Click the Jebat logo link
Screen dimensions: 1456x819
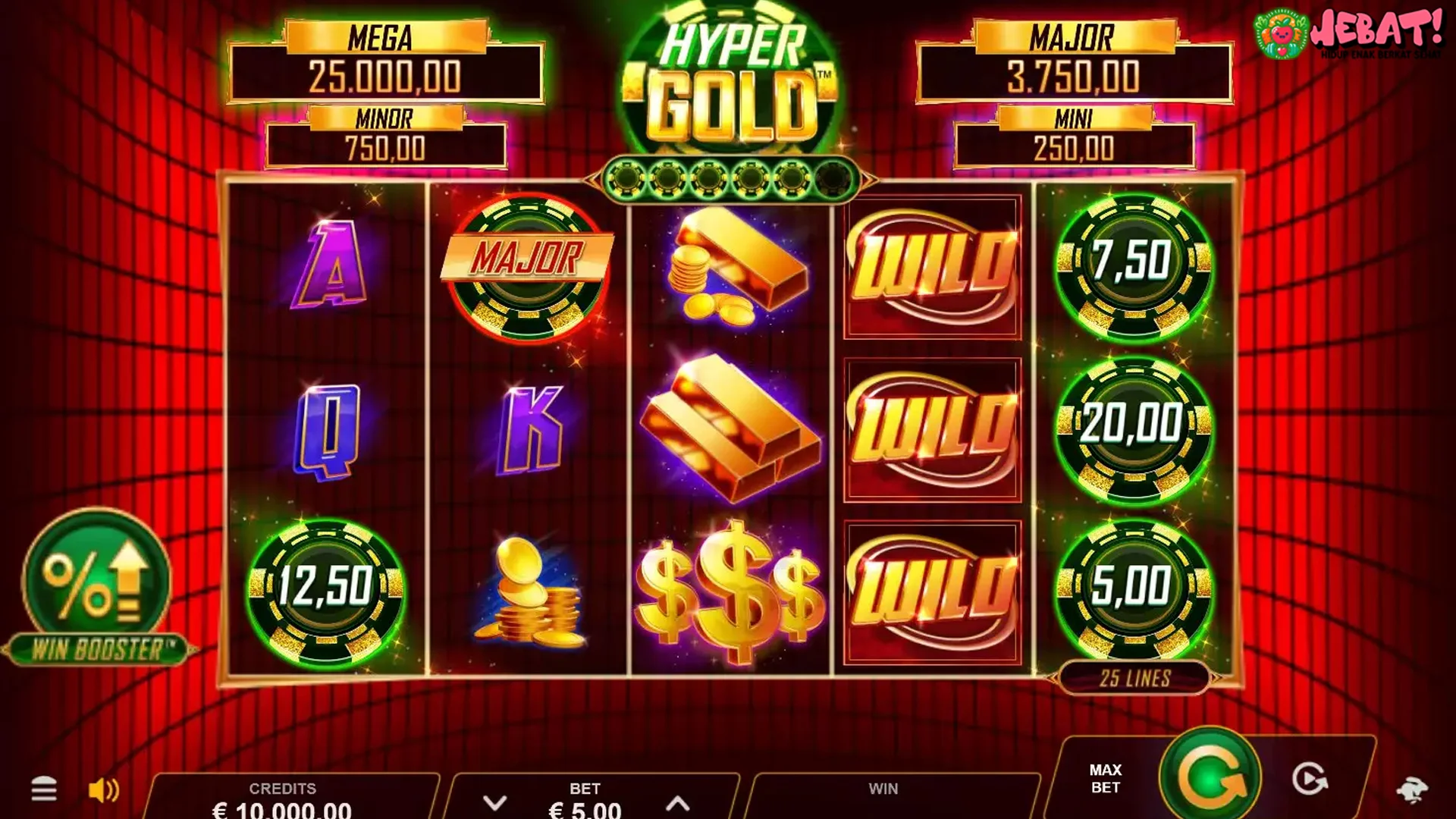coord(1348,34)
